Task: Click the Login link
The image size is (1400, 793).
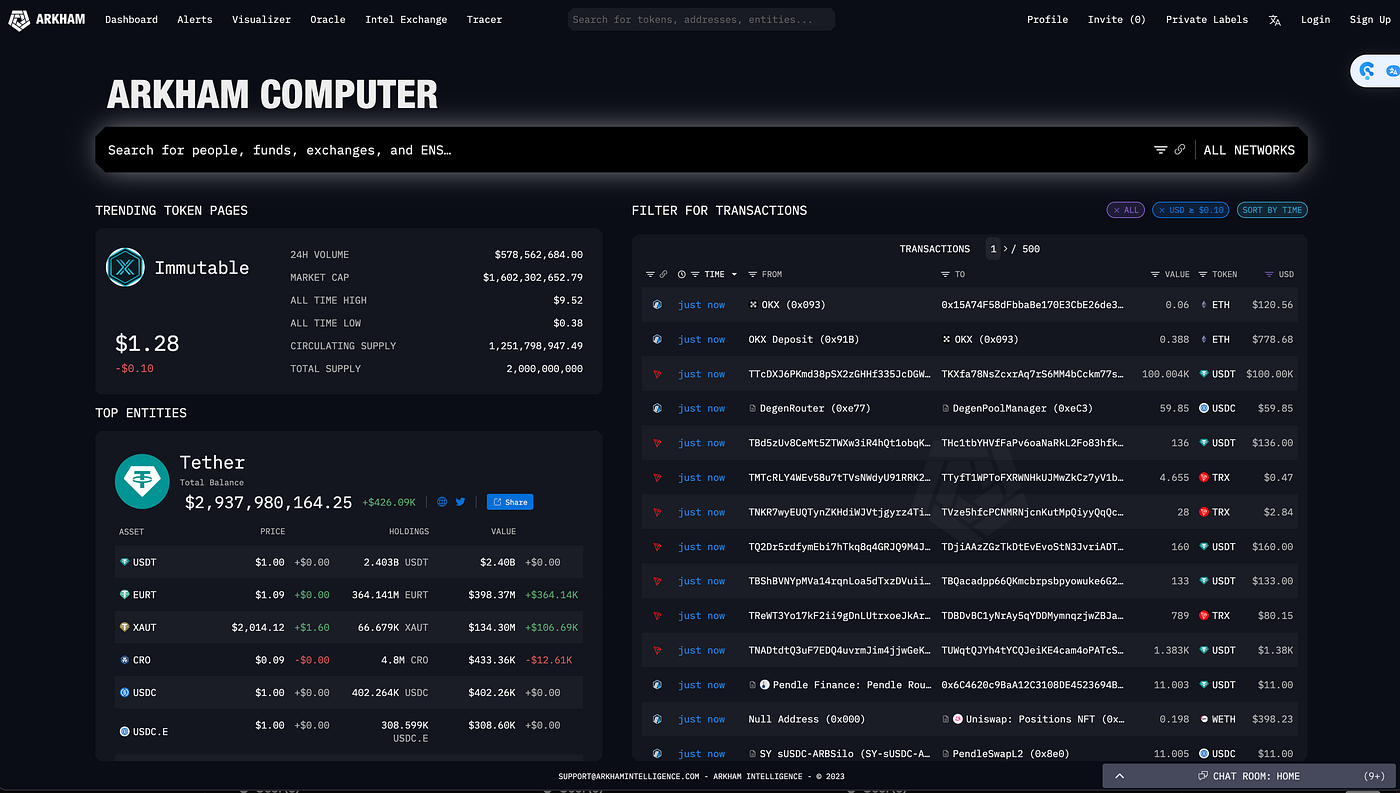Action: (1315, 20)
